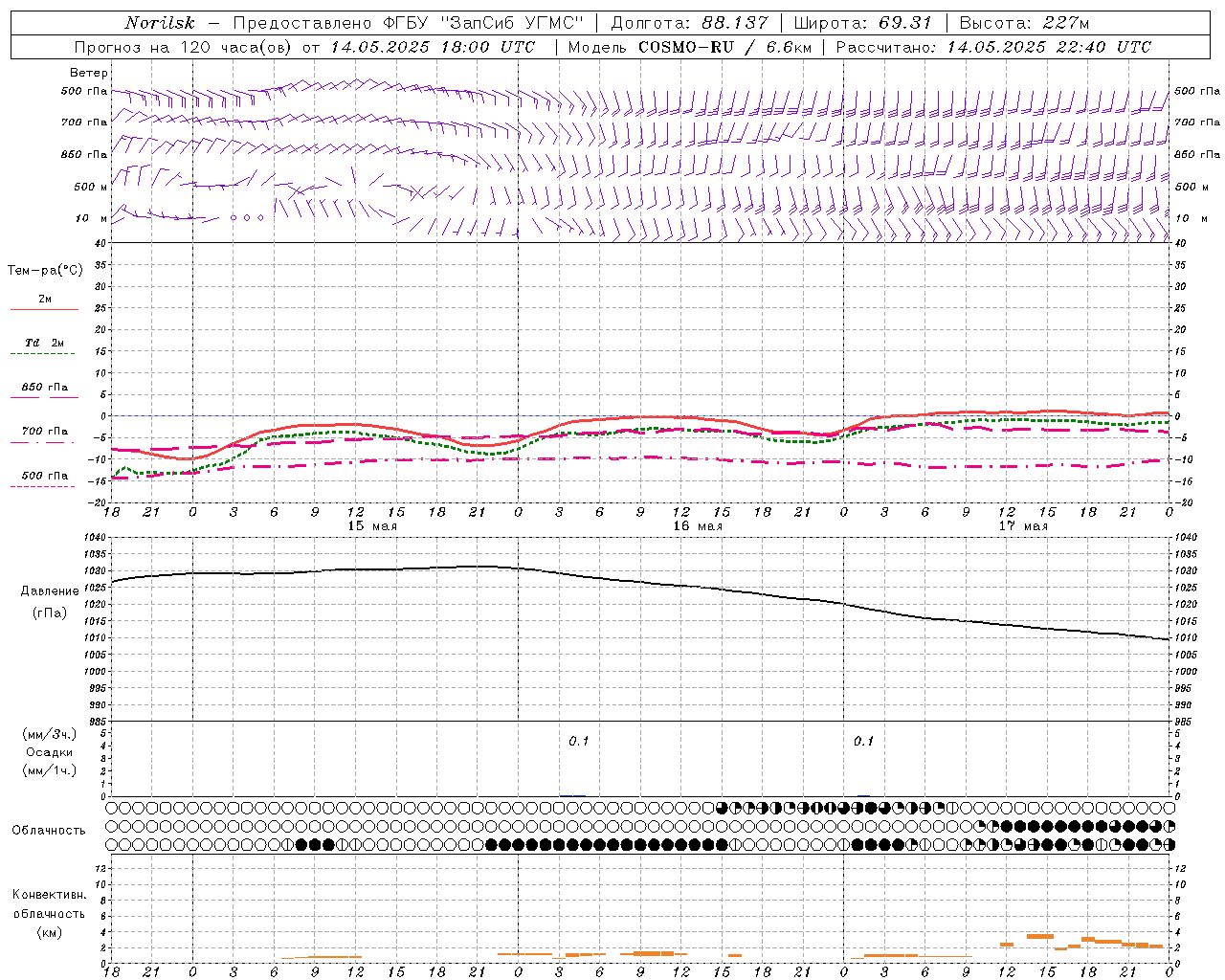The image size is (1225, 980).
Task: Click the '850 гПа' temperature legend label
Action: 44,388
